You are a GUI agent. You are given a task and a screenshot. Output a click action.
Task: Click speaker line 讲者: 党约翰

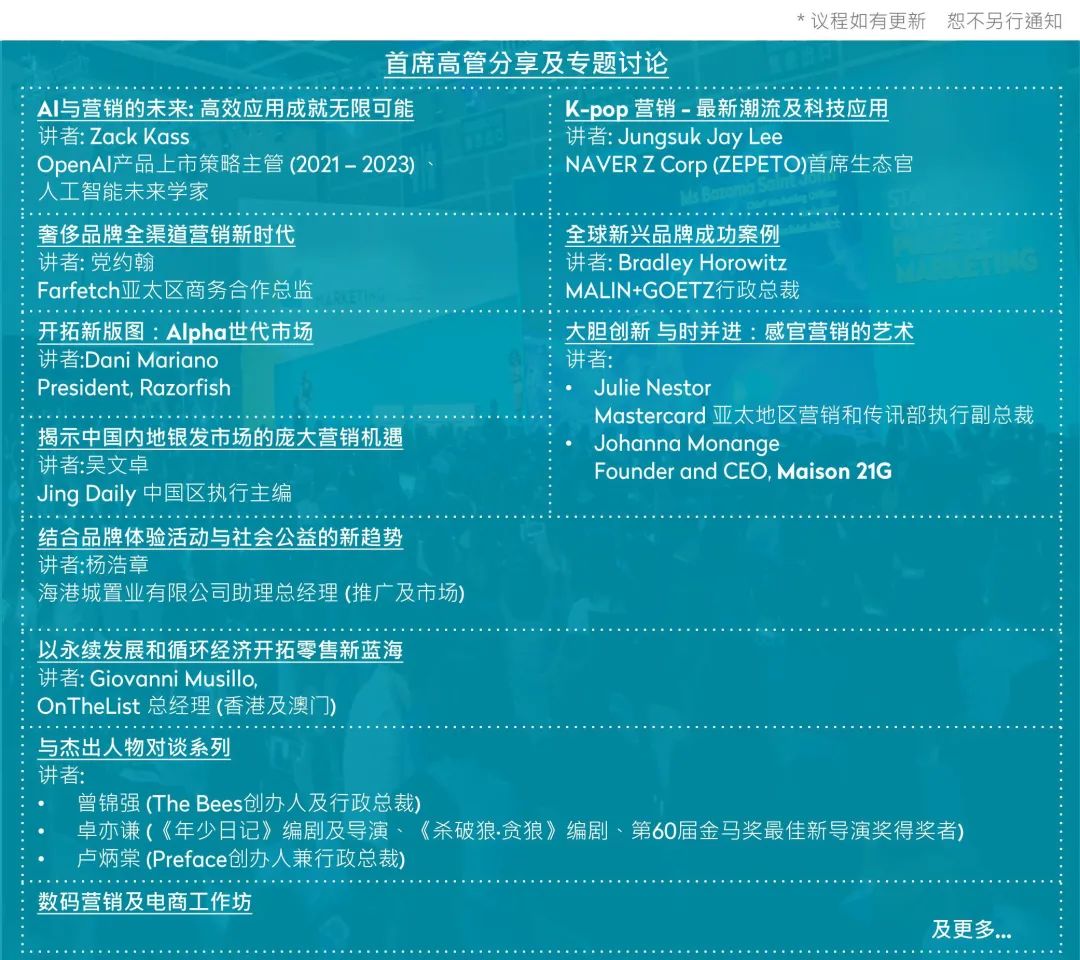(96, 262)
